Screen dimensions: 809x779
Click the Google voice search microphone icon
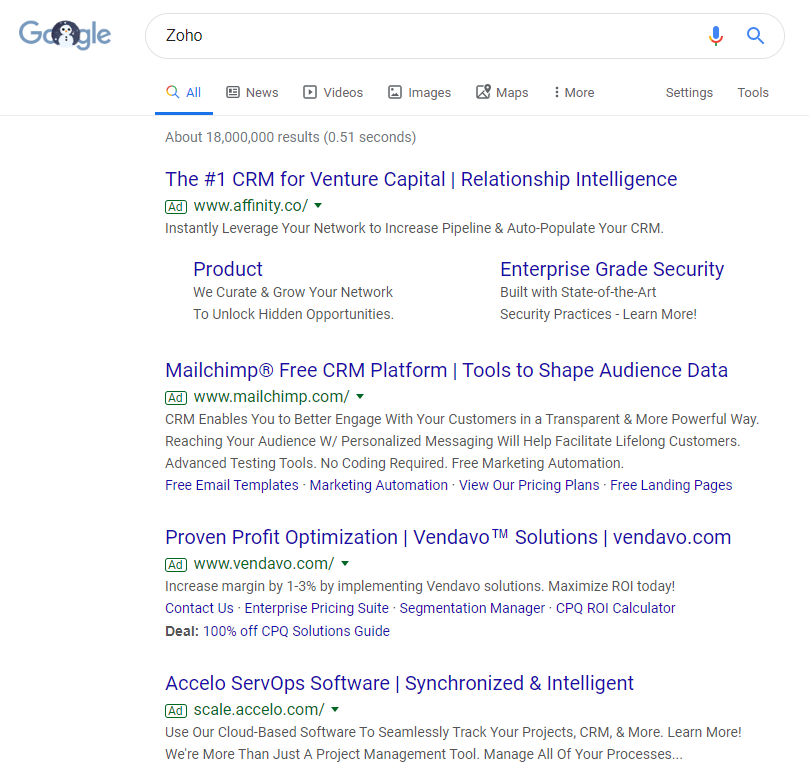click(716, 35)
